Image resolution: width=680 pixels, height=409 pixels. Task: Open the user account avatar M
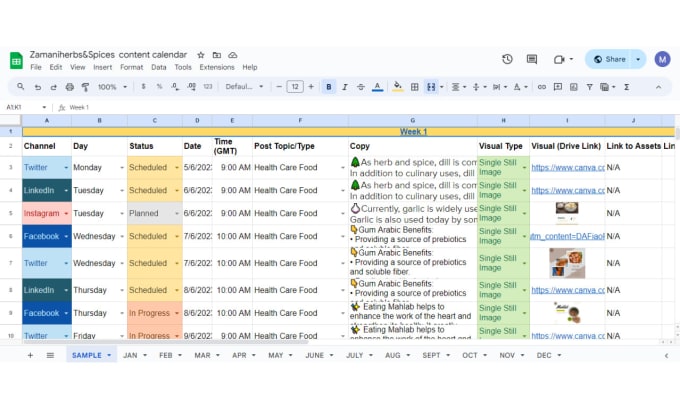pos(662,59)
